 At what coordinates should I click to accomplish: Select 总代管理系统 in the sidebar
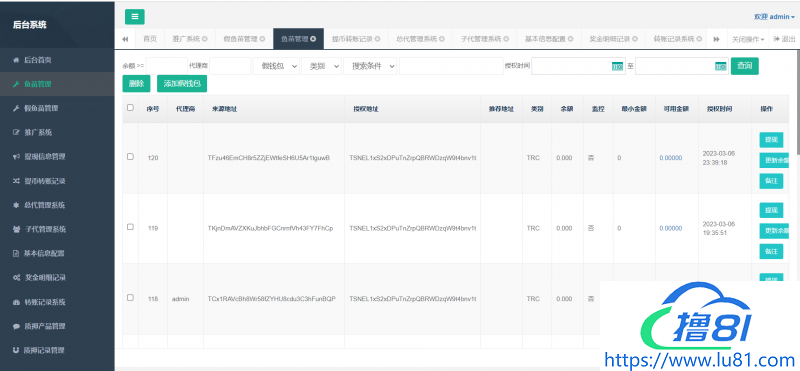[x=57, y=205]
